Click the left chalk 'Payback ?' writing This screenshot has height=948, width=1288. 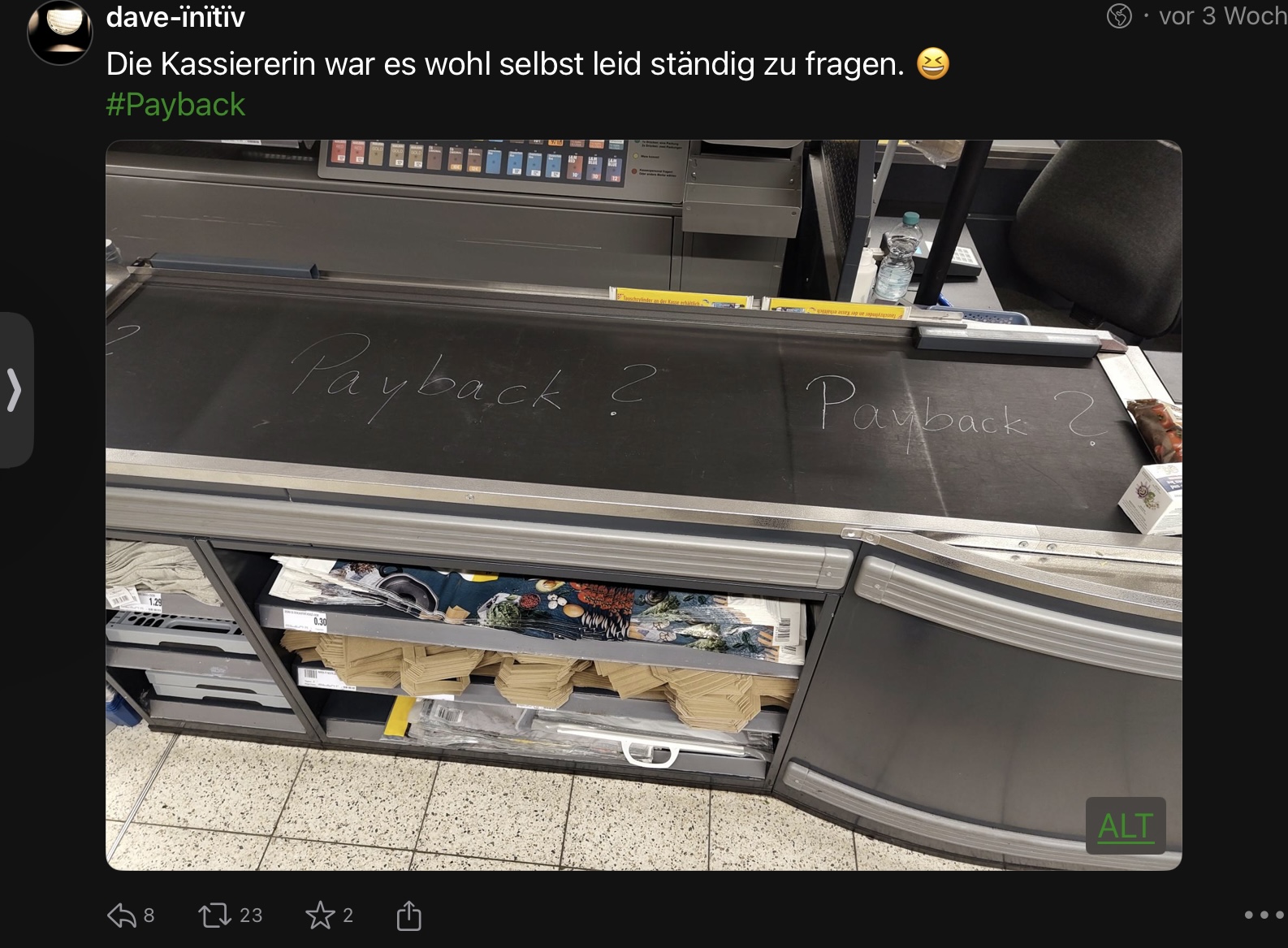[x=471, y=379]
